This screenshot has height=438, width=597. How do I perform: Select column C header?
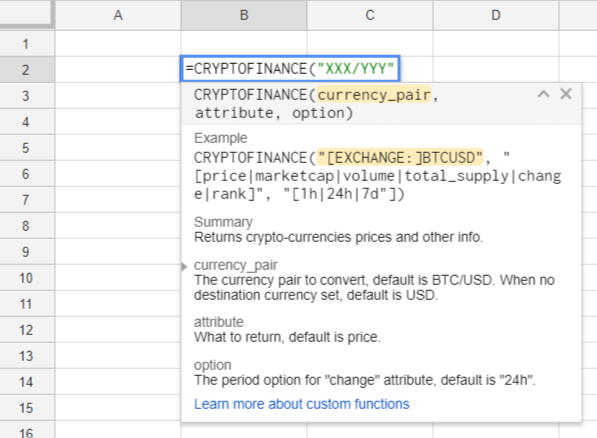370,15
